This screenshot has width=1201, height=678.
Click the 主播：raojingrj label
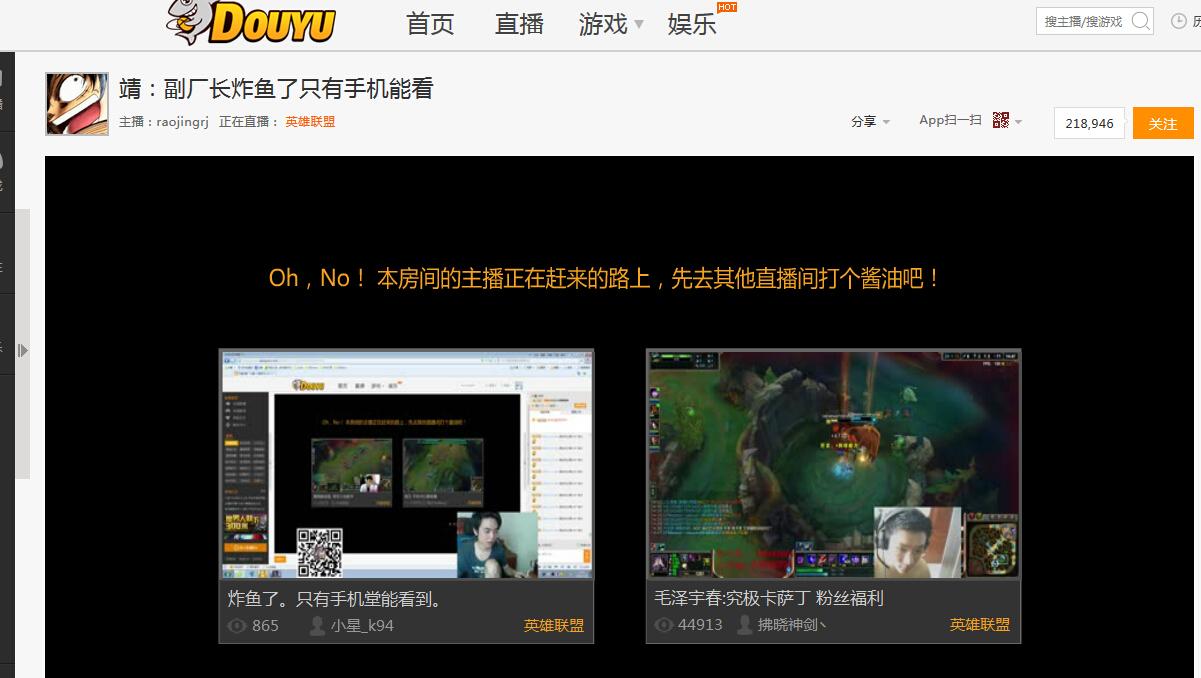(x=164, y=122)
